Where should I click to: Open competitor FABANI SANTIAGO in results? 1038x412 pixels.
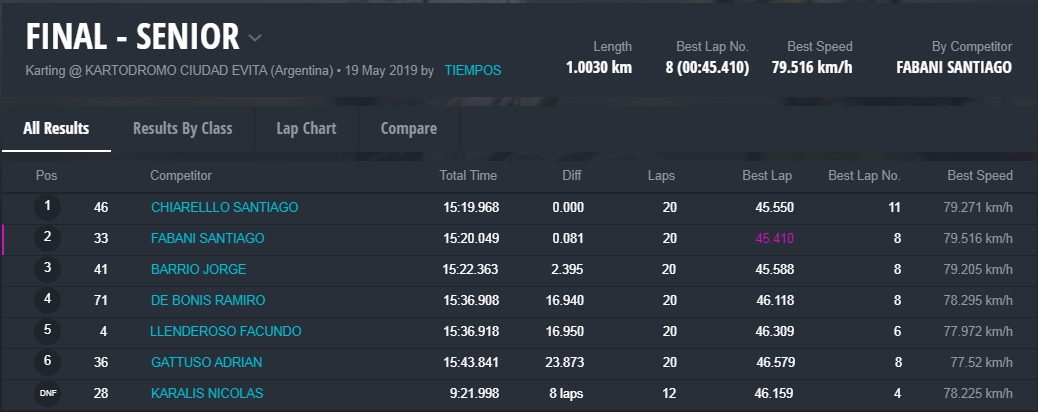tap(208, 239)
